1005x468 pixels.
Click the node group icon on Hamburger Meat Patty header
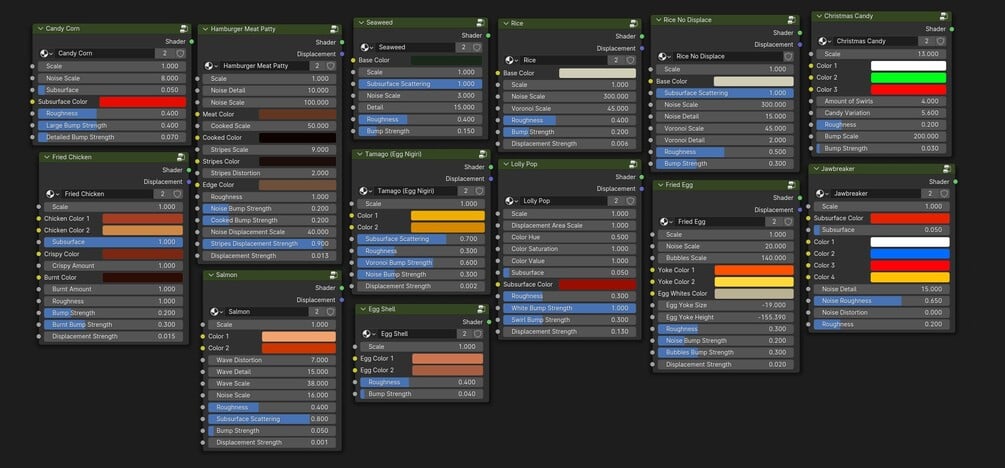334,29
